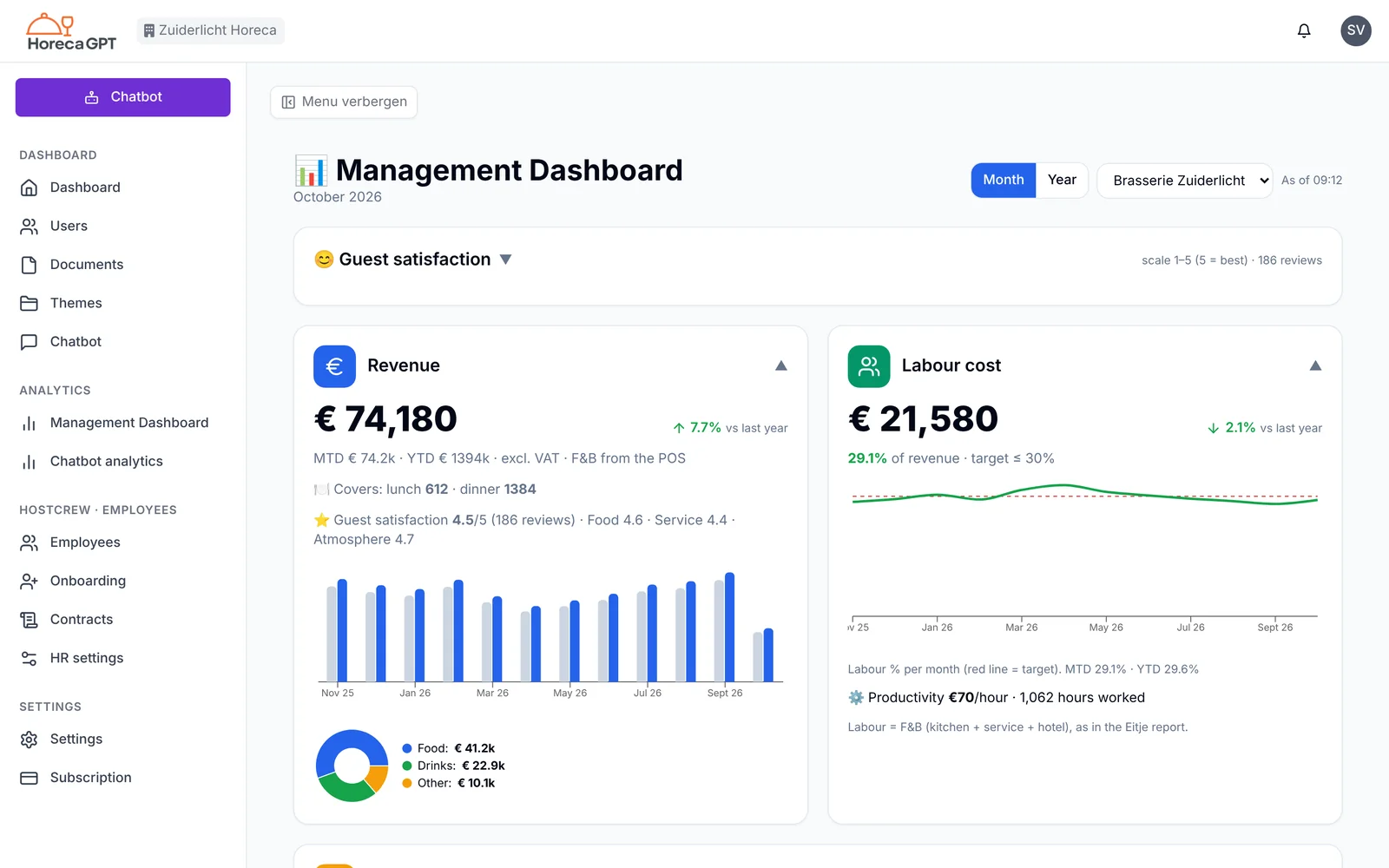Open the Zuiderlicht Horeca organization selector
Viewport: 1389px width, 868px height.
pos(210,30)
